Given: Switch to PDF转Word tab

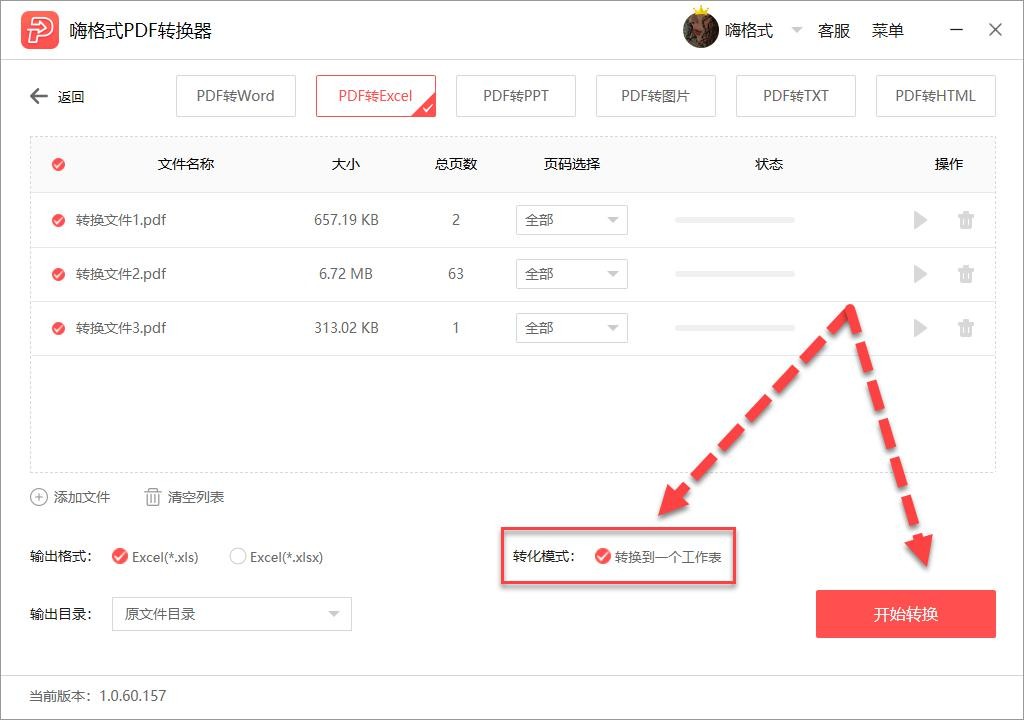Looking at the screenshot, I should [x=236, y=96].
